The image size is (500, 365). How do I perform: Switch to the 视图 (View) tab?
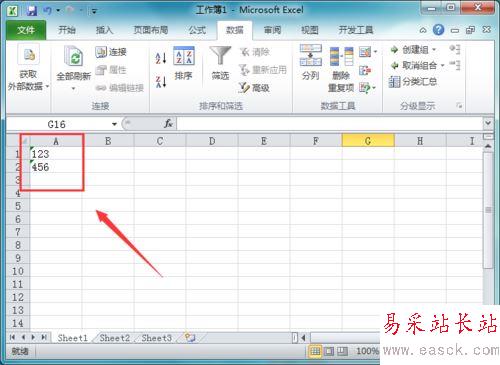[310, 30]
